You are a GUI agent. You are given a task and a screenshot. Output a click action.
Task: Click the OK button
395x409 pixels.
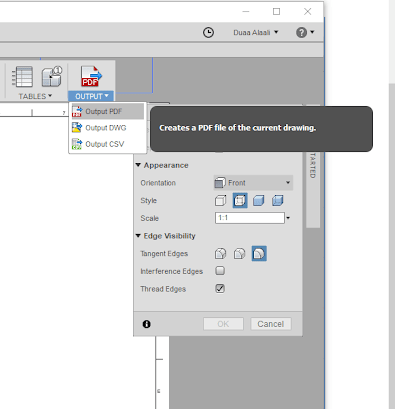click(223, 324)
